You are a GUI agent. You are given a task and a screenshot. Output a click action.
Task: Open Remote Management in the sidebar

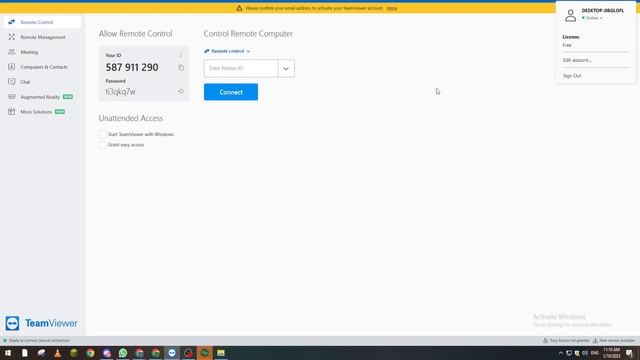pyautogui.click(x=42, y=37)
